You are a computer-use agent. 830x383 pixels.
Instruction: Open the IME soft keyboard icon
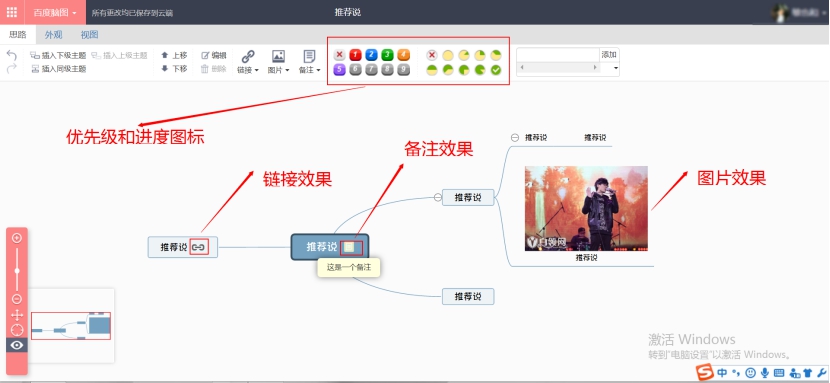tap(779, 372)
